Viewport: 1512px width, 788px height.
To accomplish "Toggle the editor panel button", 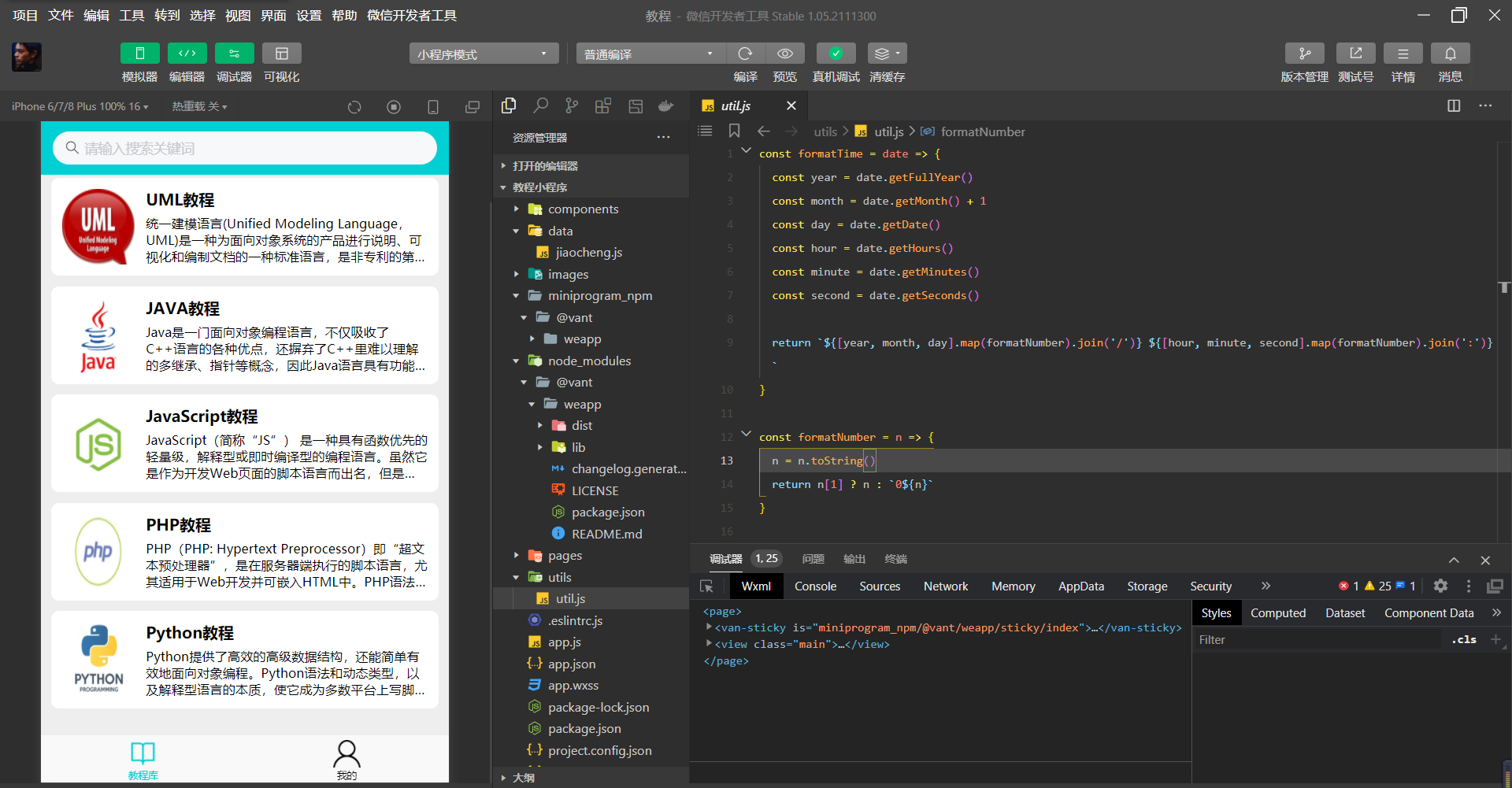I will pyautogui.click(x=187, y=54).
